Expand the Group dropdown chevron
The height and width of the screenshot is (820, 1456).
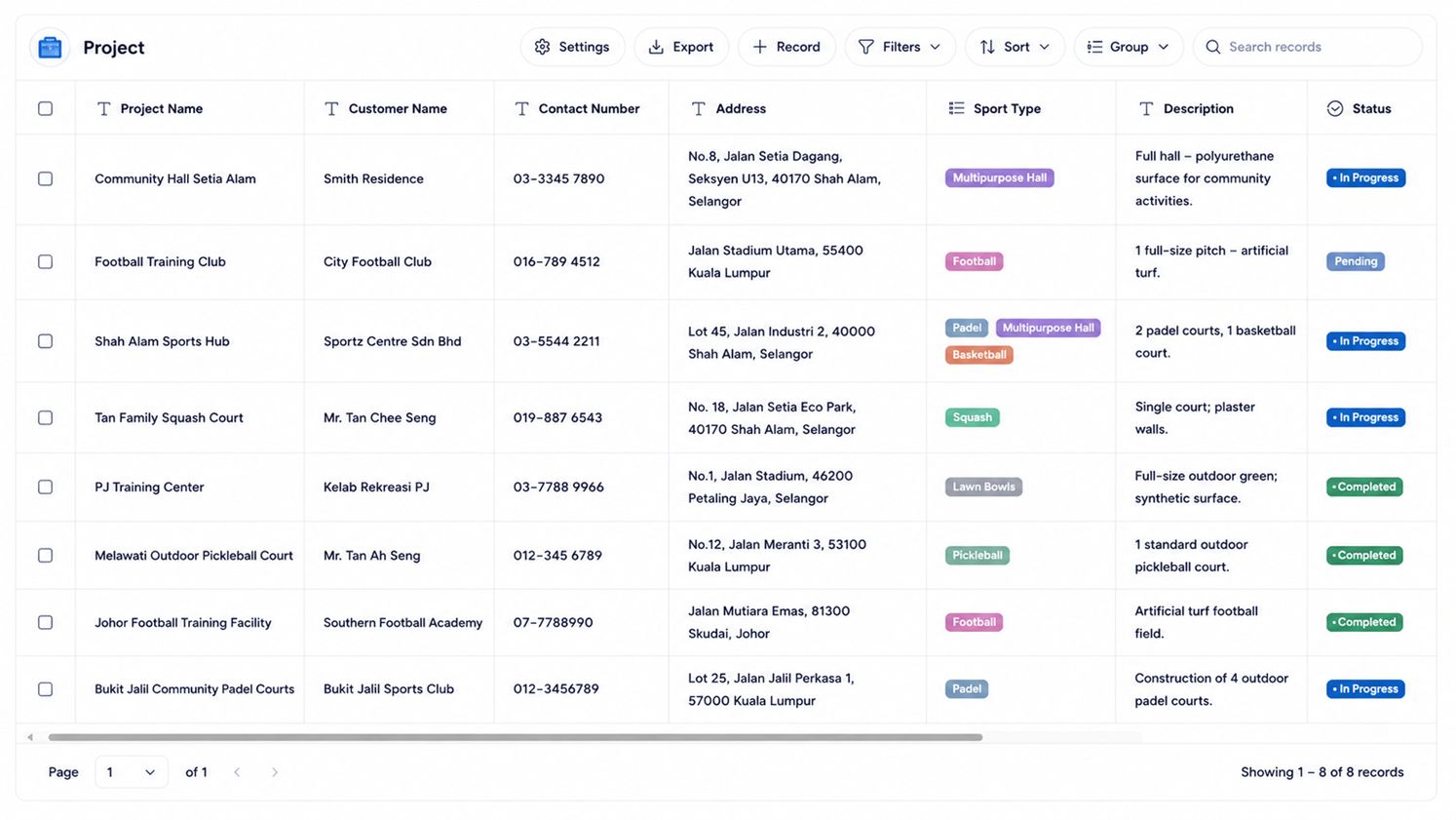coord(1164,47)
